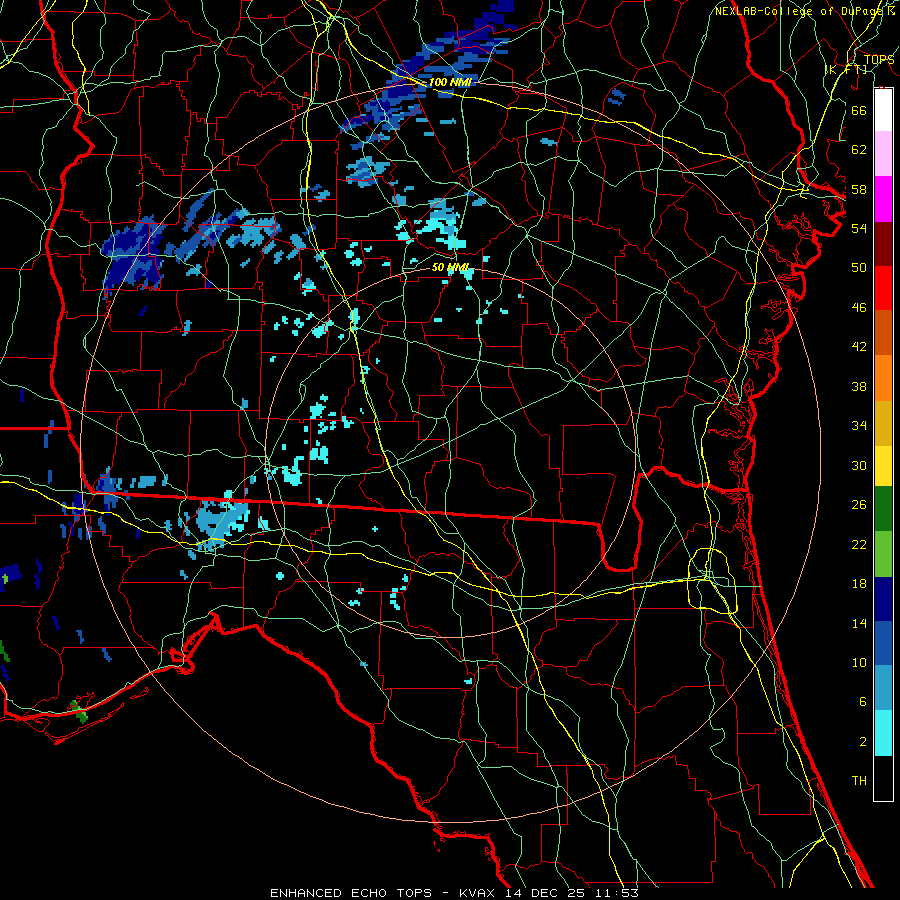This screenshot has width=900, height=900.
Task: Click the dark orange swatch near 42
Action: (883, 332)
